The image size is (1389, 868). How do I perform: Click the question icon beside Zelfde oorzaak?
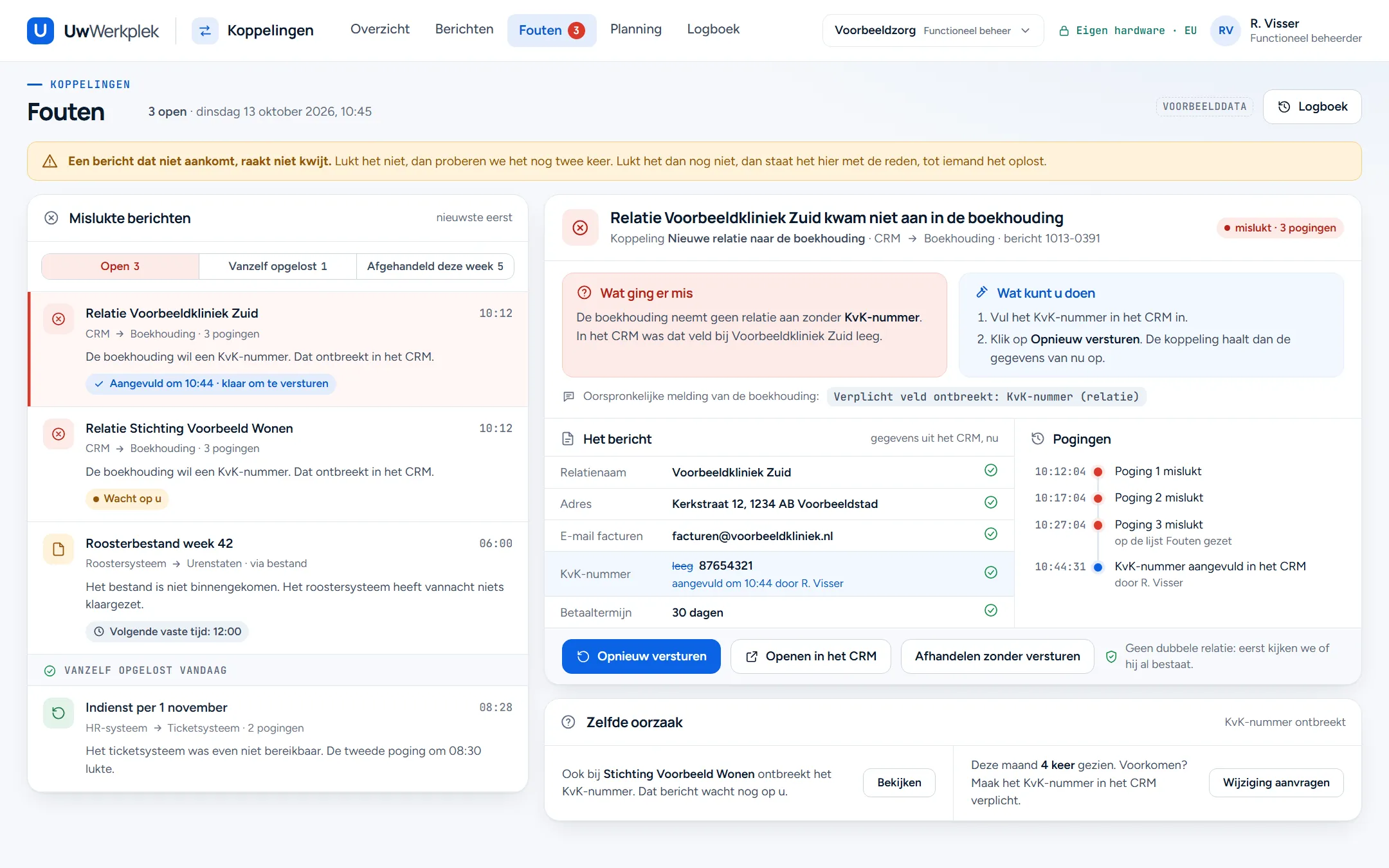click(x=568, y=722)
